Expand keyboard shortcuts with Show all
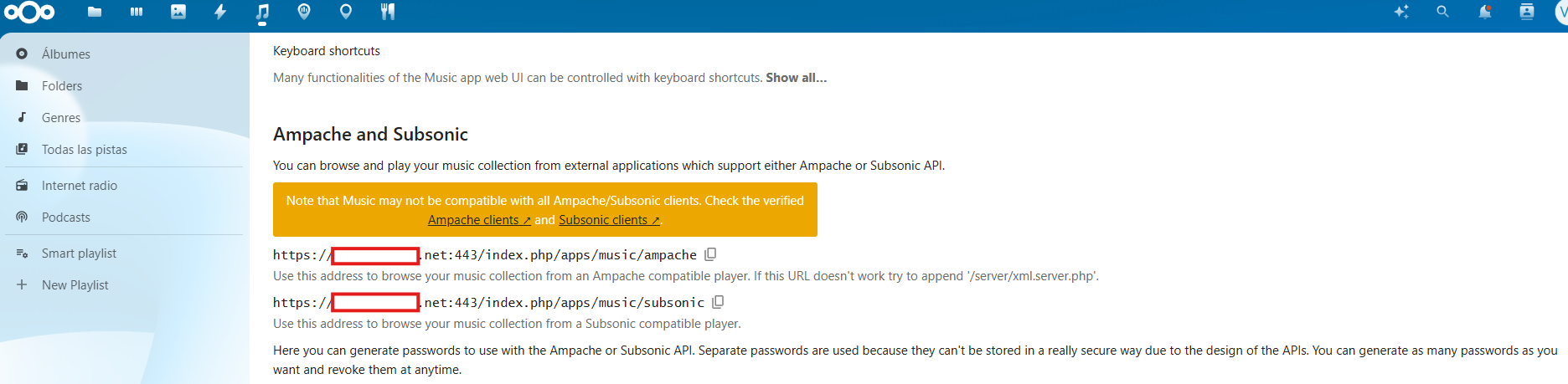The width and height of the screenshot is (1568, 384). [x=796, y=78]
